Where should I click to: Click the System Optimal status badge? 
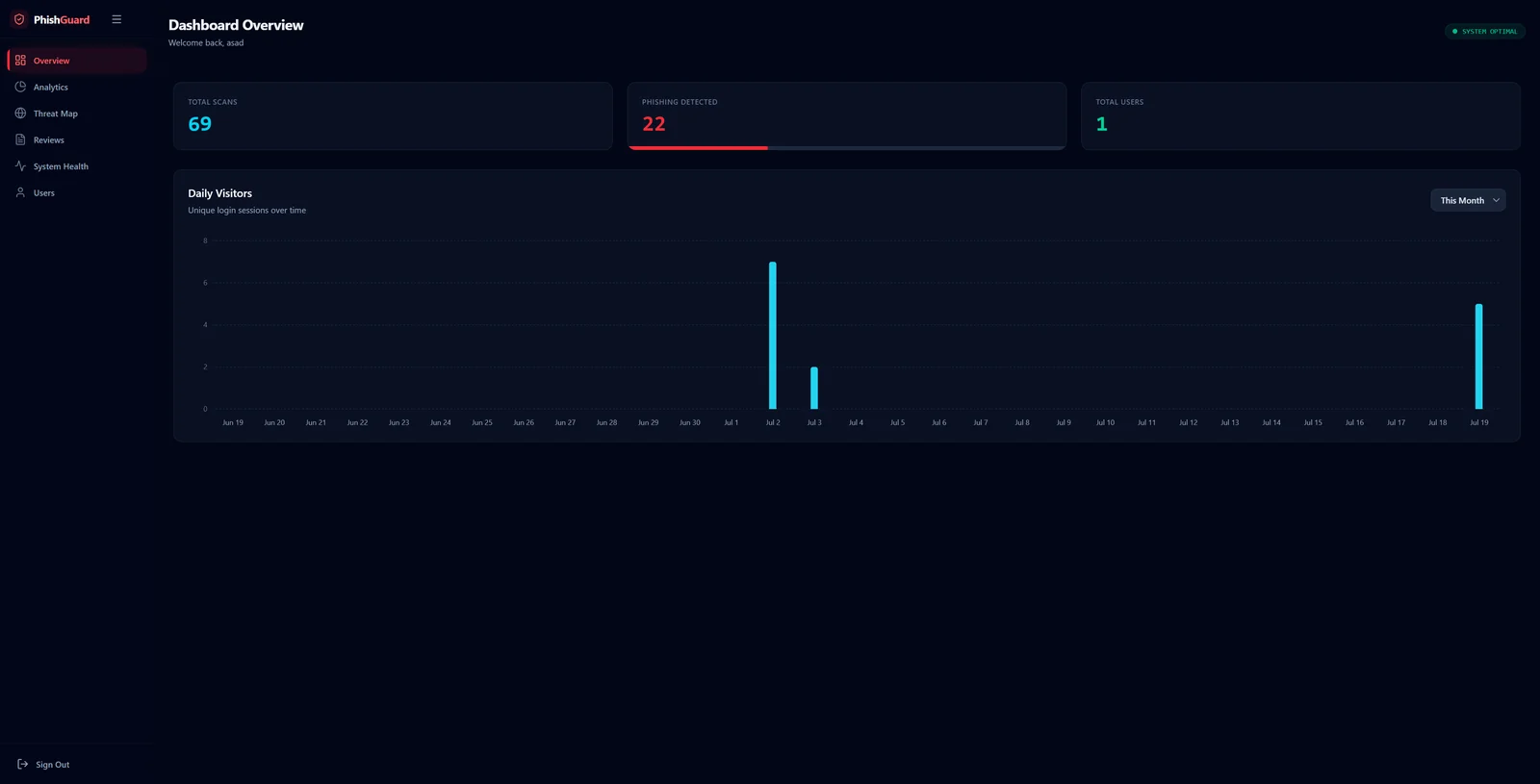point(1485,32)
